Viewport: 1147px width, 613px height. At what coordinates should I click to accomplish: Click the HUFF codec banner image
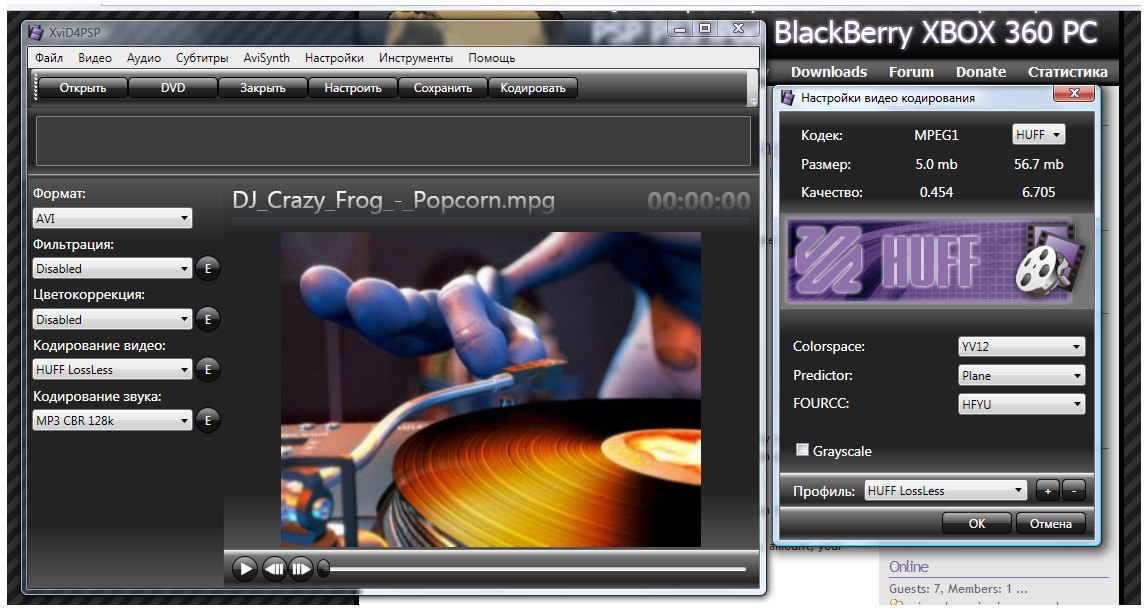938,260
